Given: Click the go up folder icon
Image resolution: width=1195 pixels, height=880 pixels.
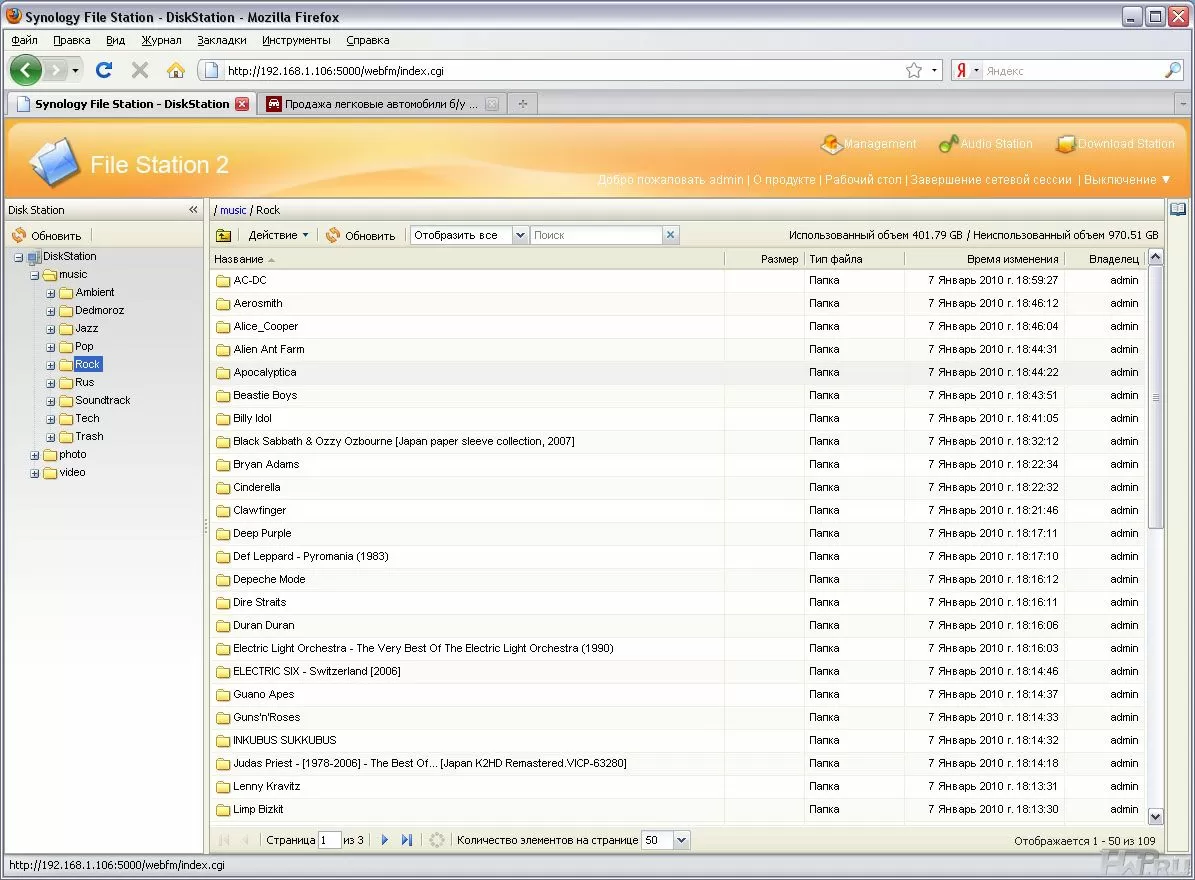Looking at the screenshot, I should (223, 236).
